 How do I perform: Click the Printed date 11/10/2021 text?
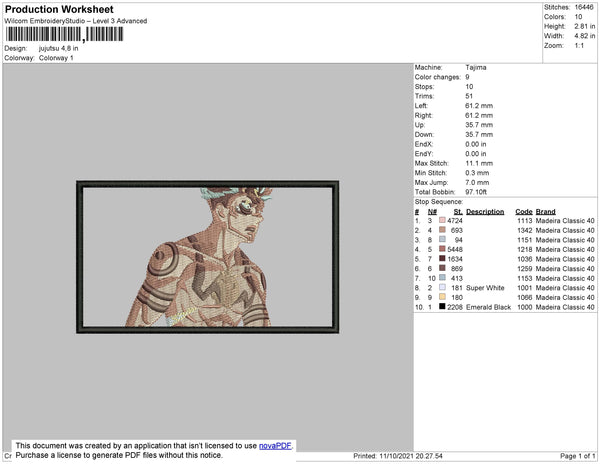(398, 456)
